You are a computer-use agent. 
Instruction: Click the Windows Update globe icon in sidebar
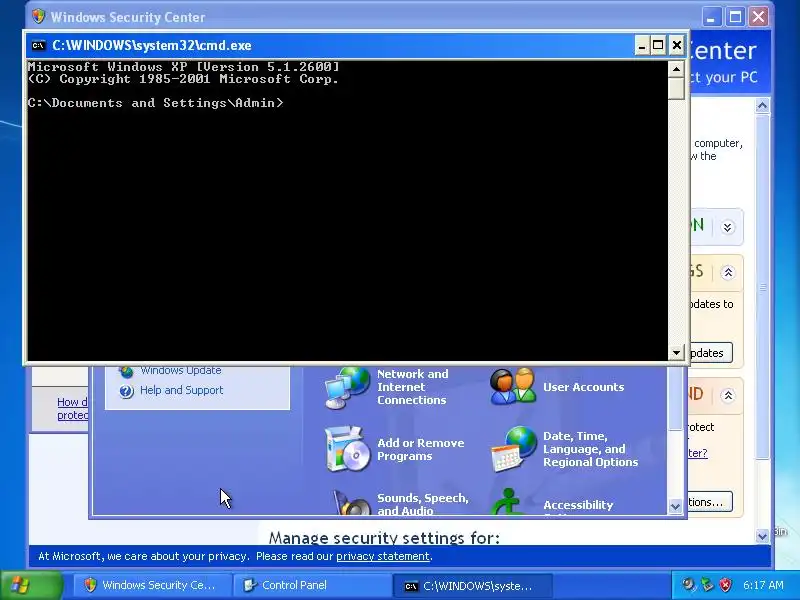click(126, 372)
